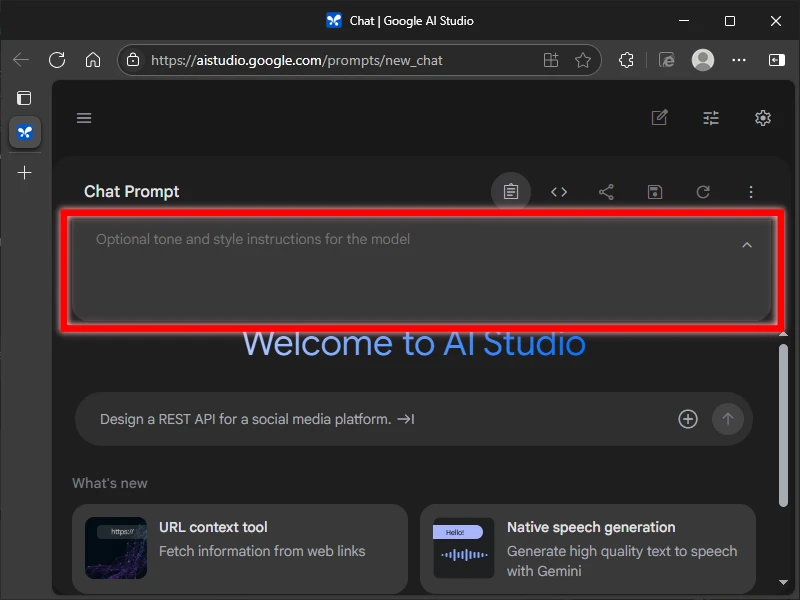Open a new tab with plus
Image resolution: width=800 pixels, height=600 pixels.
point(24,172)
